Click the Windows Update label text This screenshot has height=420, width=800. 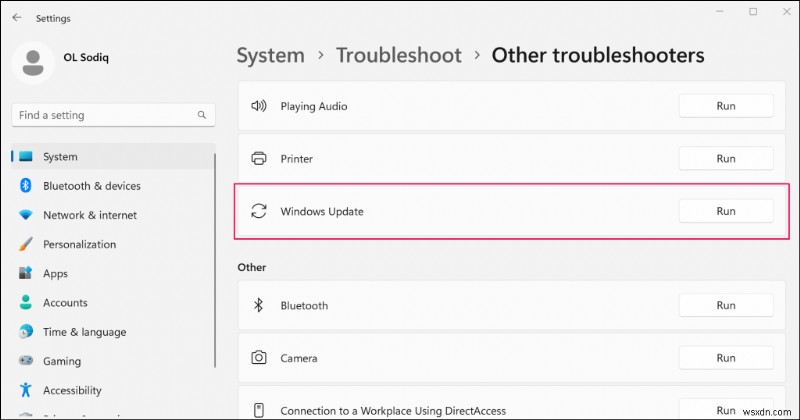(x=322, y=211)
